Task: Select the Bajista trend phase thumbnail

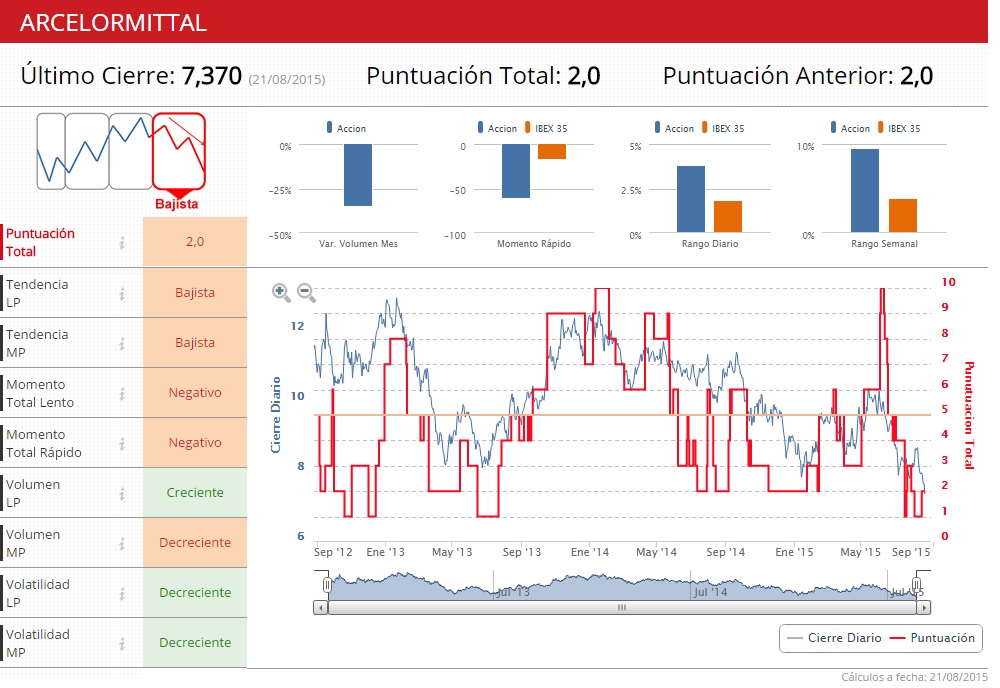Action: (179, 152)
